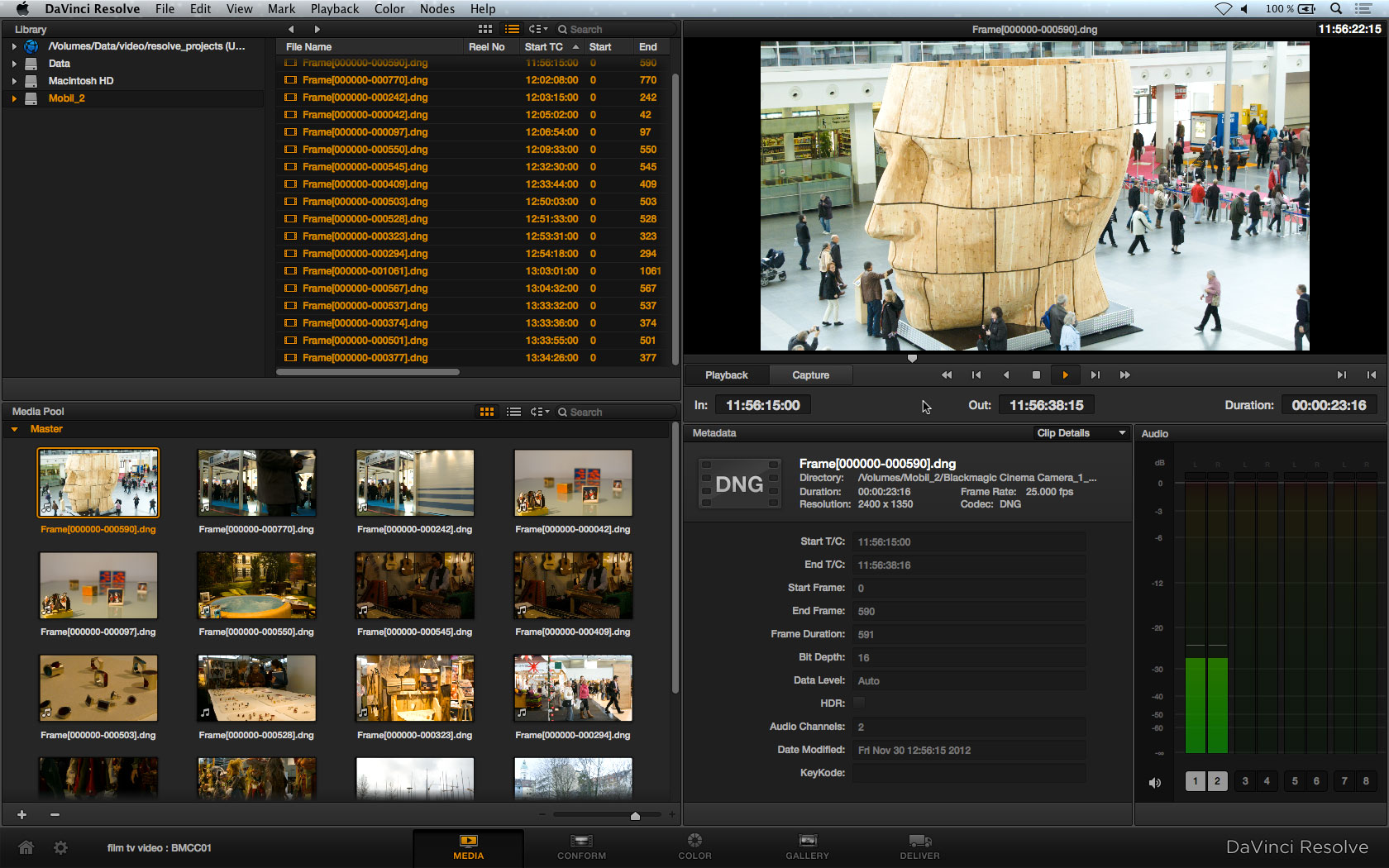Open the Conform page
This screenshot has width=1389, height=868.
(x=581, y=846)
